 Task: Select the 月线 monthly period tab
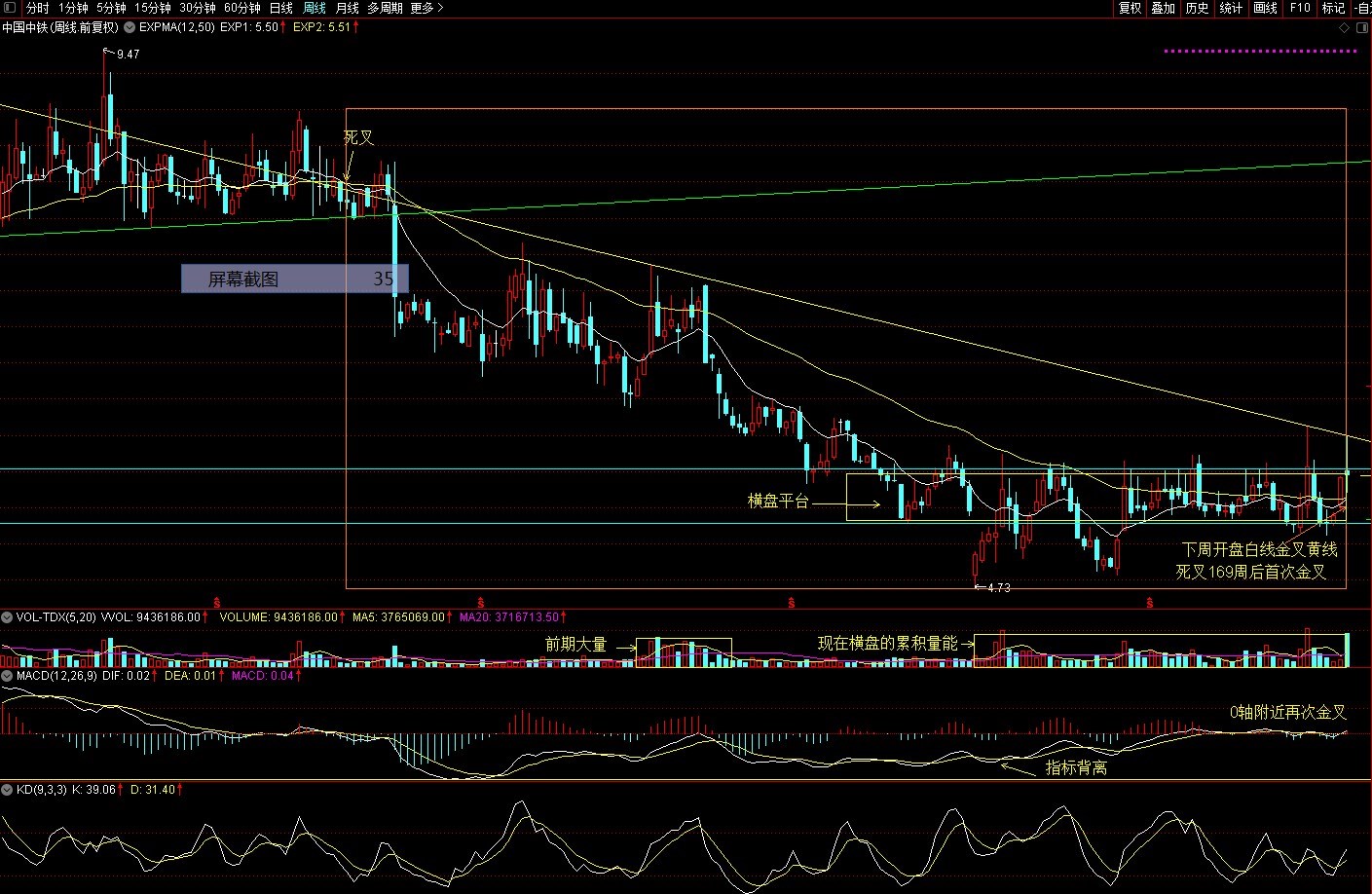[x=347, y=8]
